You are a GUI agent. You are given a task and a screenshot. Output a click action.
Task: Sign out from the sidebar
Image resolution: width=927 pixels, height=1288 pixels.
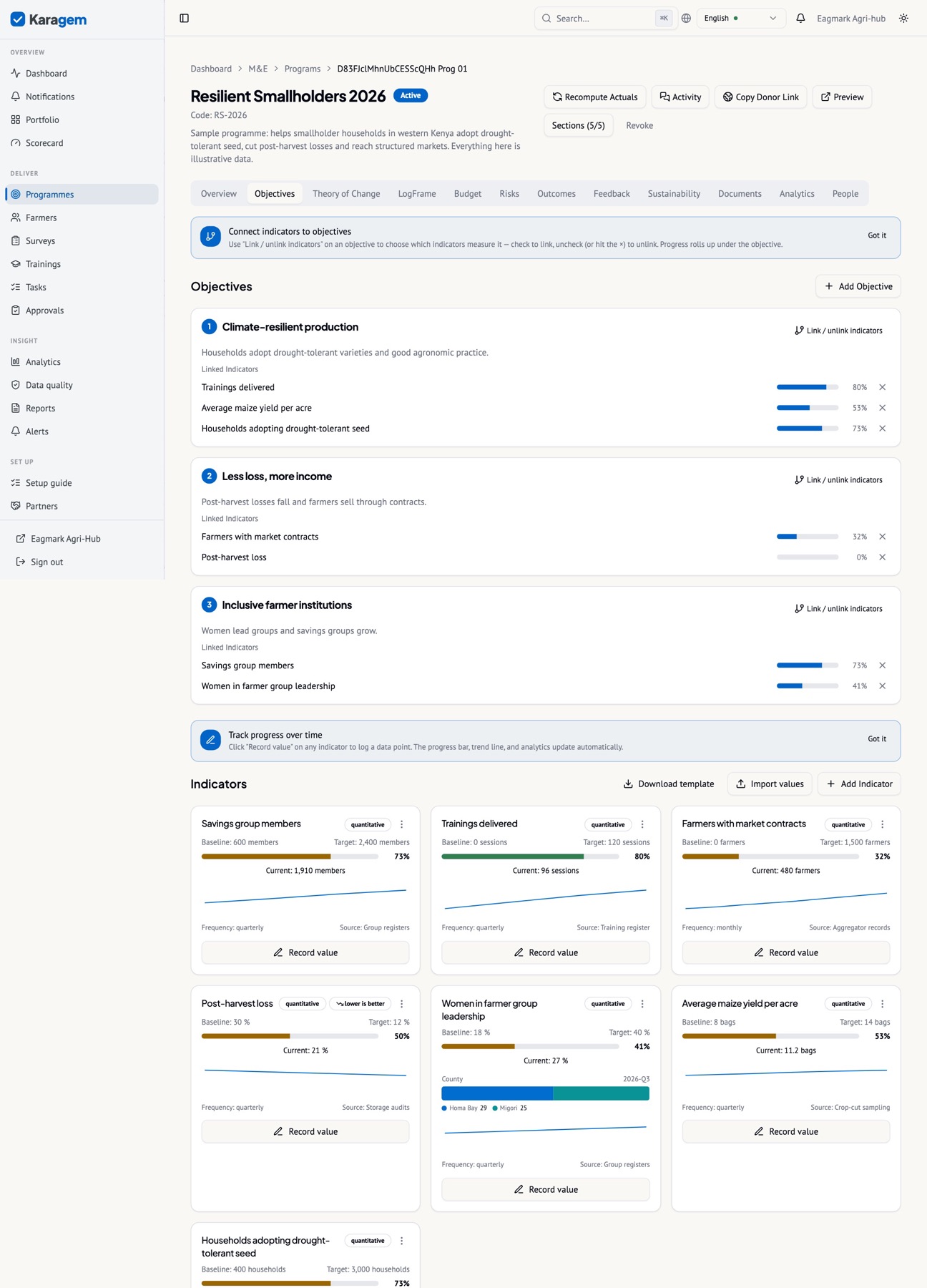pyautogui.click(x=82, y=562)
